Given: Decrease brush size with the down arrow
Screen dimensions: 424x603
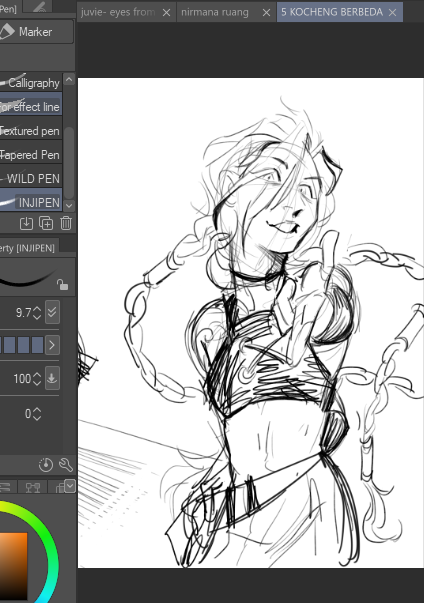Looking at the screenshot, I should tap(37, 316).
